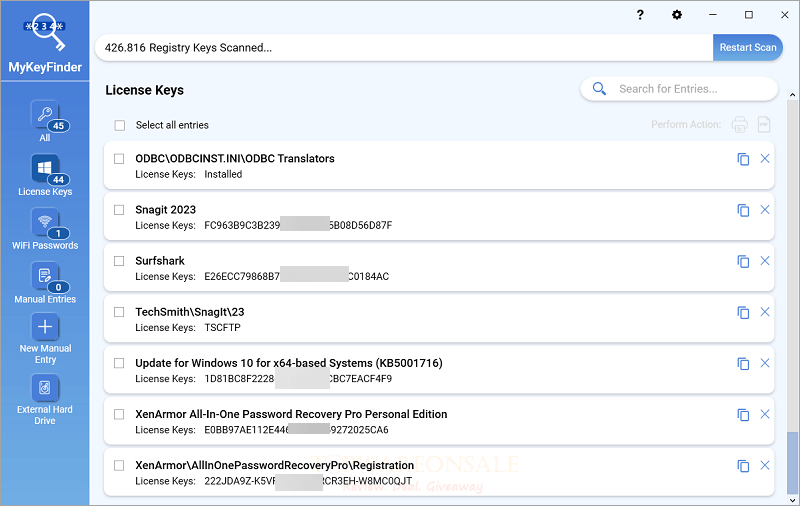The width and height of the screenshot is (800, 506).
Task: Delete the KB5001716 update entry
Action: pyautogui.click(x=765, y=363)
